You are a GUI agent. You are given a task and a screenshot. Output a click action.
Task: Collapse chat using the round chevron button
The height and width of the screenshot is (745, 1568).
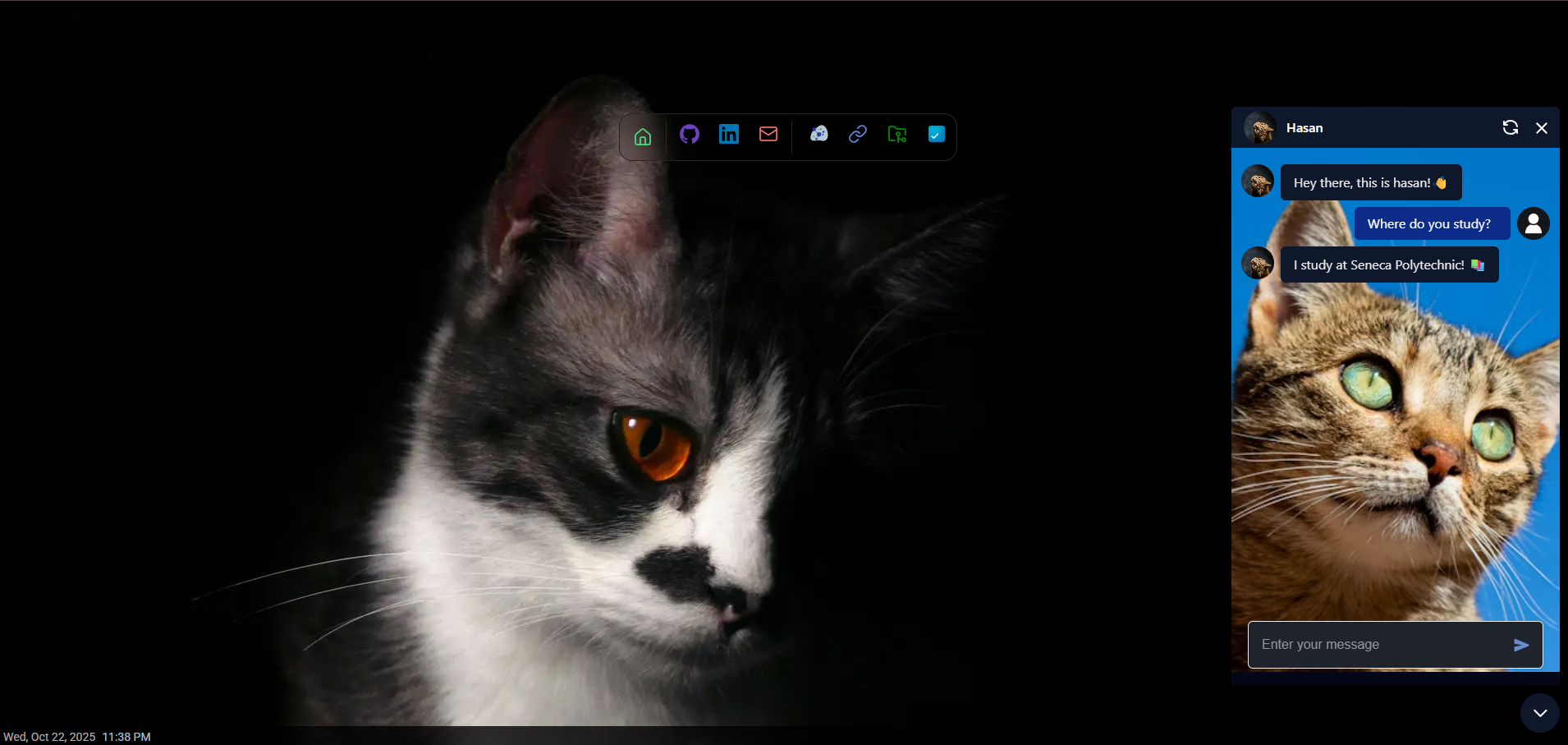tap(1539, 713)
